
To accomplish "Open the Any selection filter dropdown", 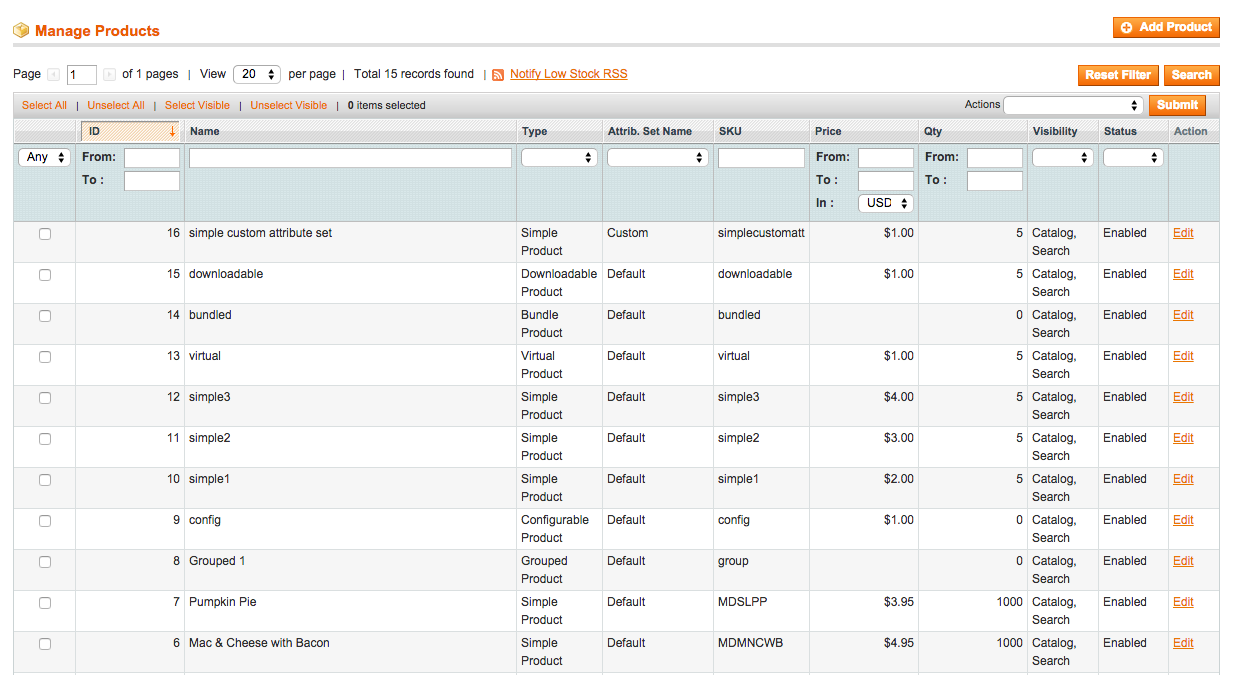I will [x=45, y=158].
